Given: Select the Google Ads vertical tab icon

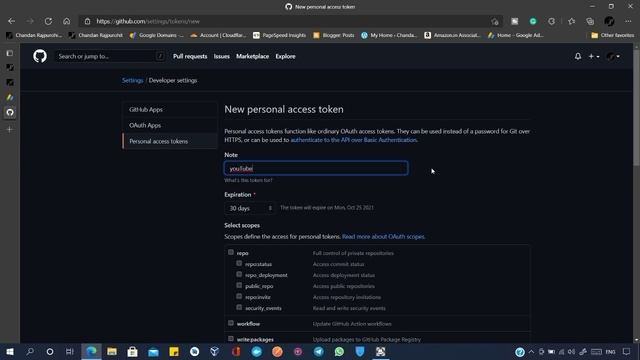Looking at the screenshot, I should point(10,97).
